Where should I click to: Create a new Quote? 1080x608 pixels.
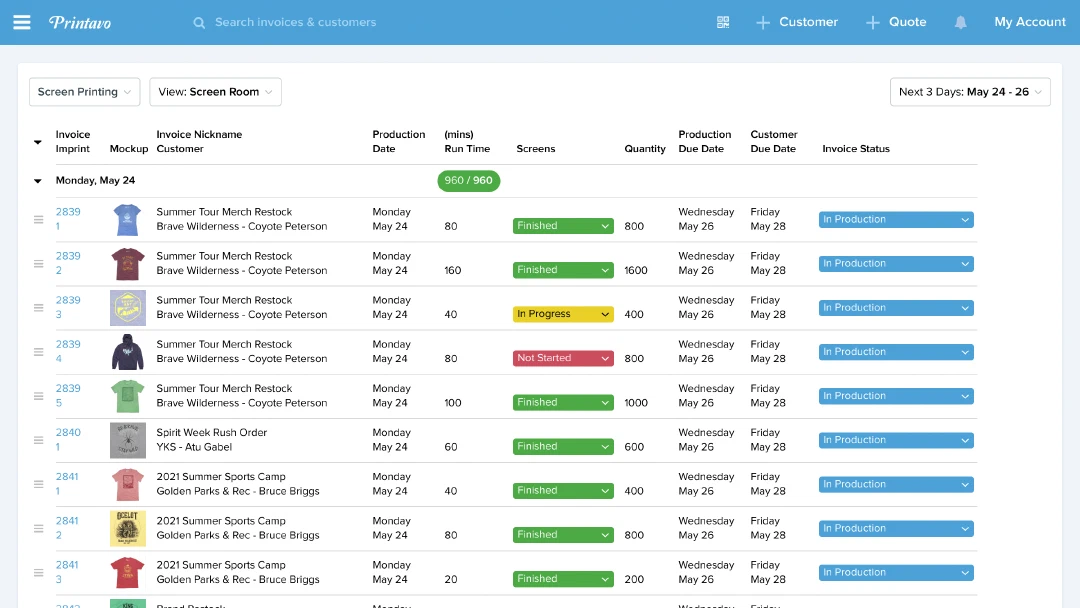pos(895,22)
